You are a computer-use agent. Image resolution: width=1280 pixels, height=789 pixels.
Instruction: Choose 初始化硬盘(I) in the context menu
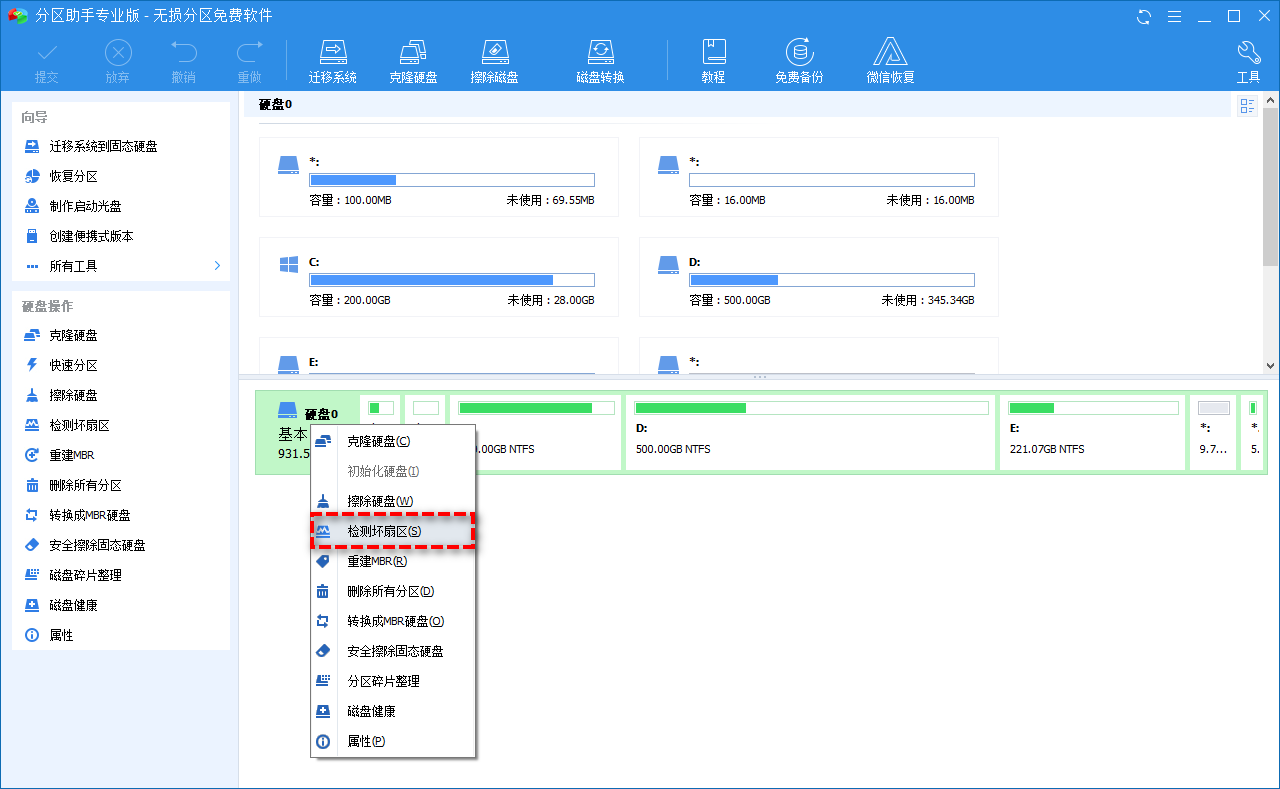click(393, 471)
